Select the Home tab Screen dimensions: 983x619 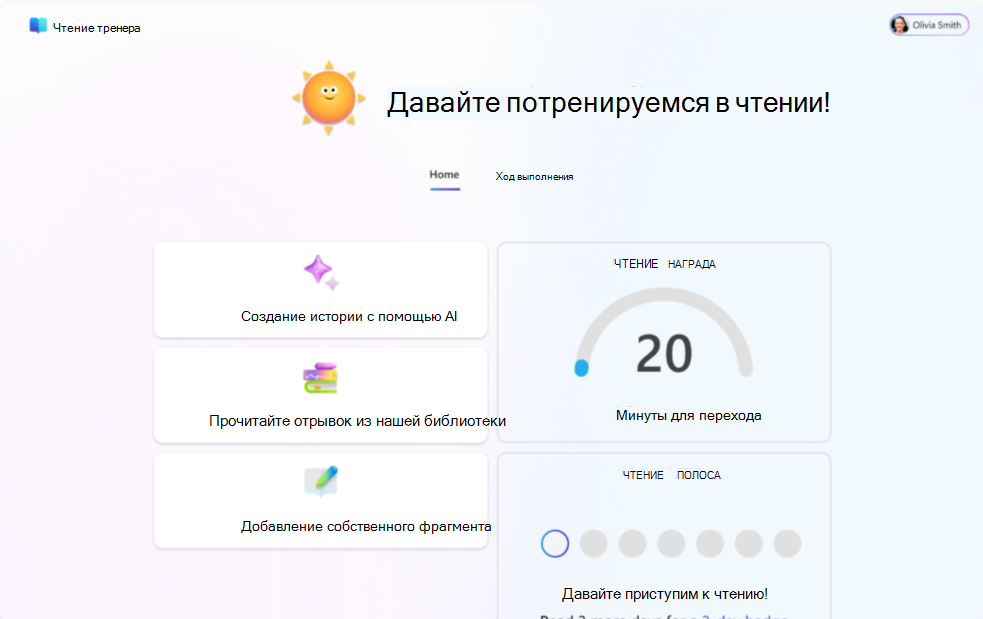[x=444, y=175]
